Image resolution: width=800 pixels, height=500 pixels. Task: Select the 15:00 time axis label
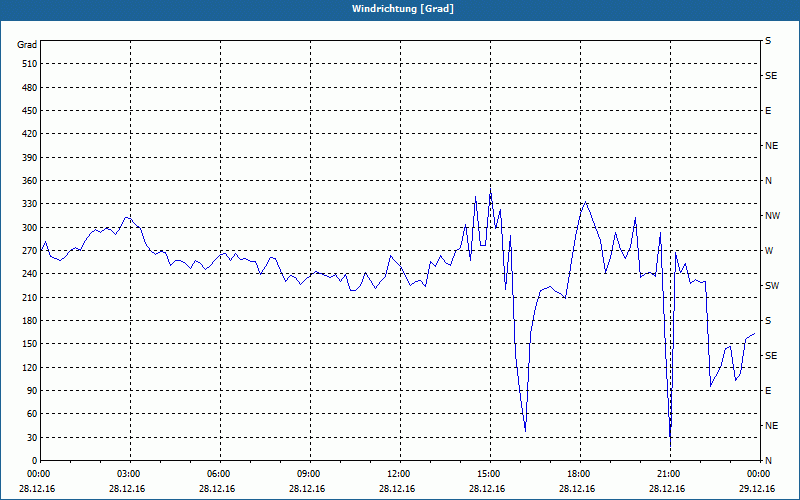(x=487, y=474)
